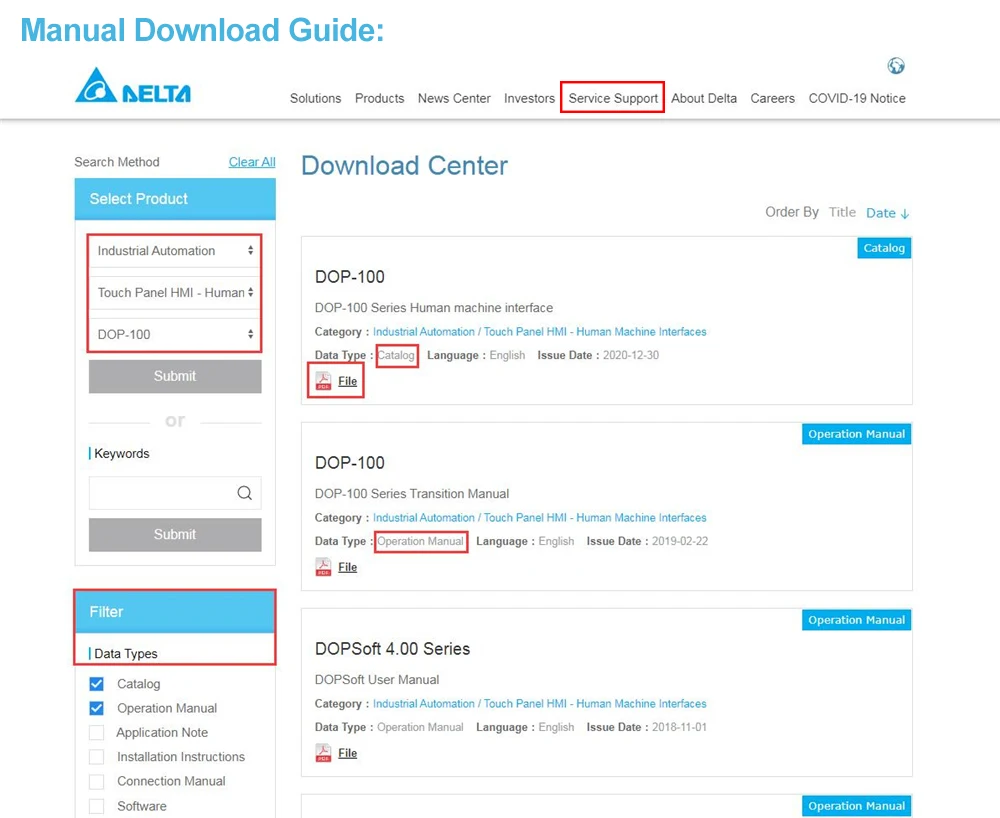
Task: Open the Industrial Automation dropdown
Action: (x=175, y=251)
